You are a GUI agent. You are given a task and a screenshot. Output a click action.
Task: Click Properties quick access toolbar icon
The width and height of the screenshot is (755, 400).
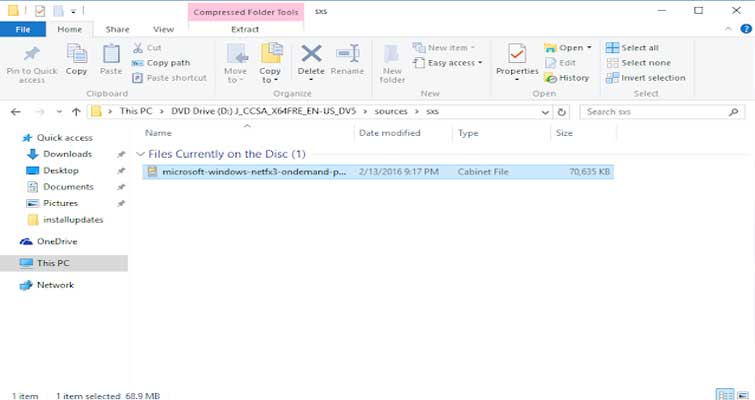click(x=40, y=11)
